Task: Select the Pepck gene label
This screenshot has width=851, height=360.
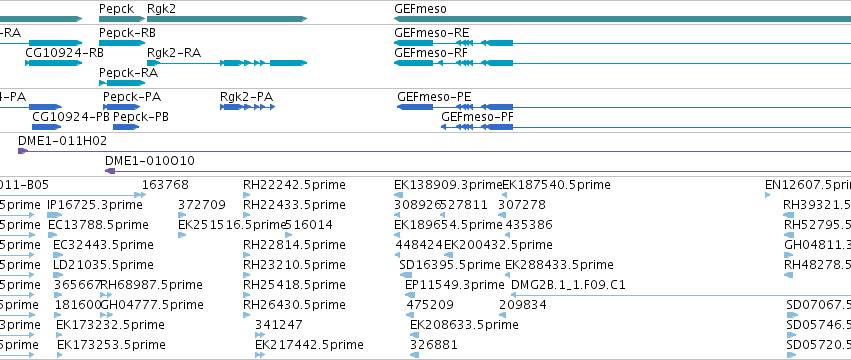Action: (x=116, y=9)
